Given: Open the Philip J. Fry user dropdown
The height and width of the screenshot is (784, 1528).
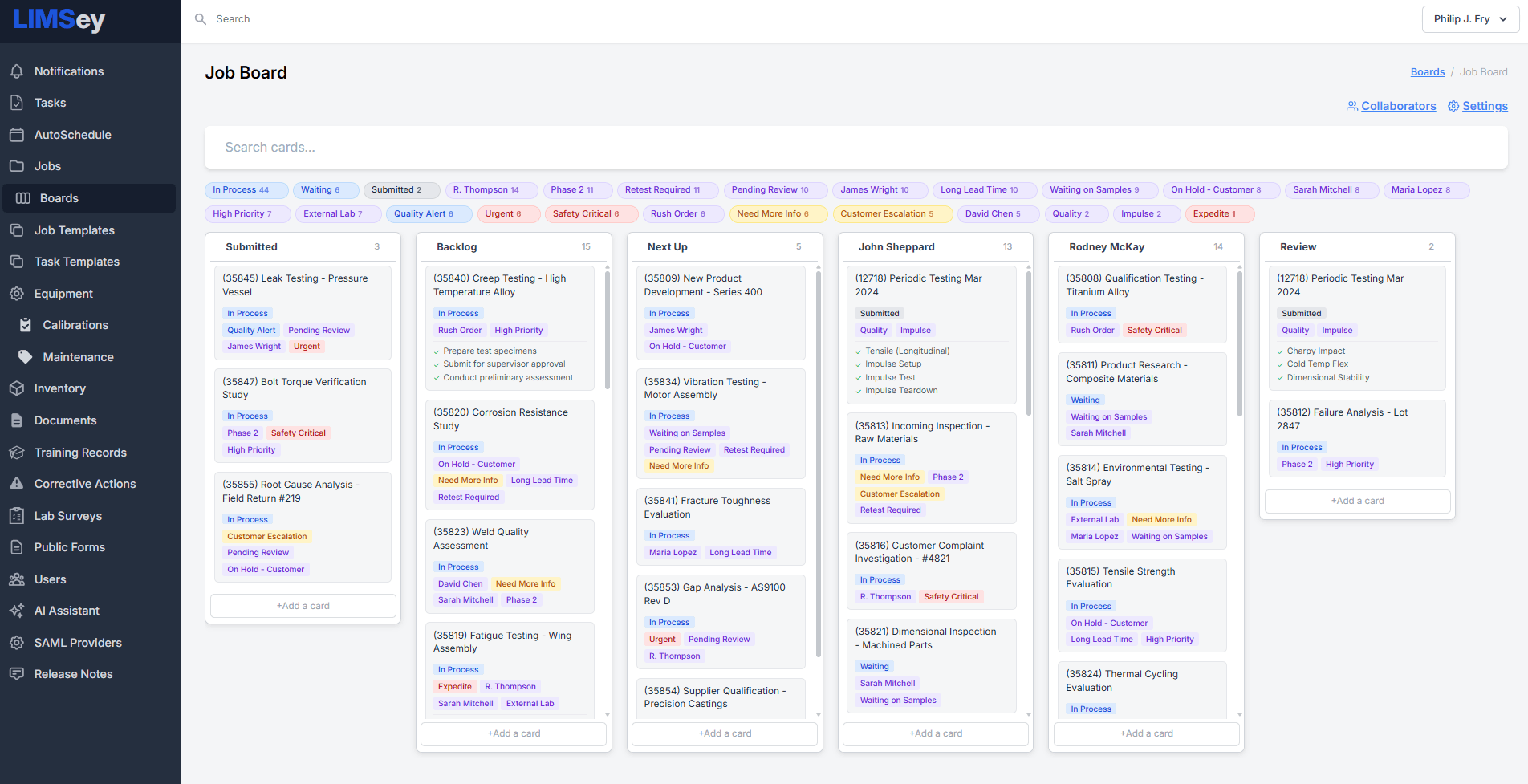Looking at the screenshot, I should coord(1469,19).
